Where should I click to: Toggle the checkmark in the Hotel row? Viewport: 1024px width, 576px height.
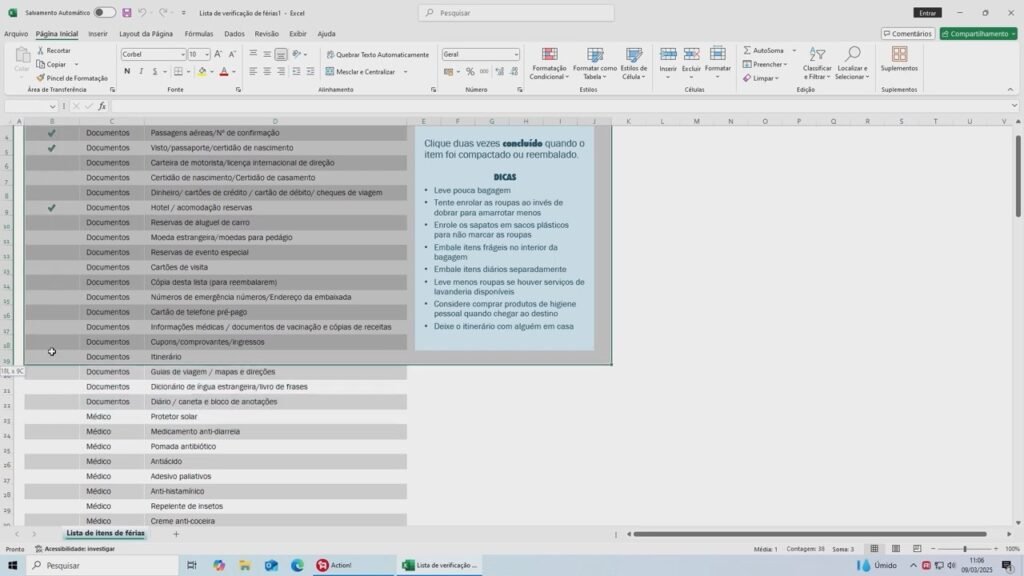point(51,208)
